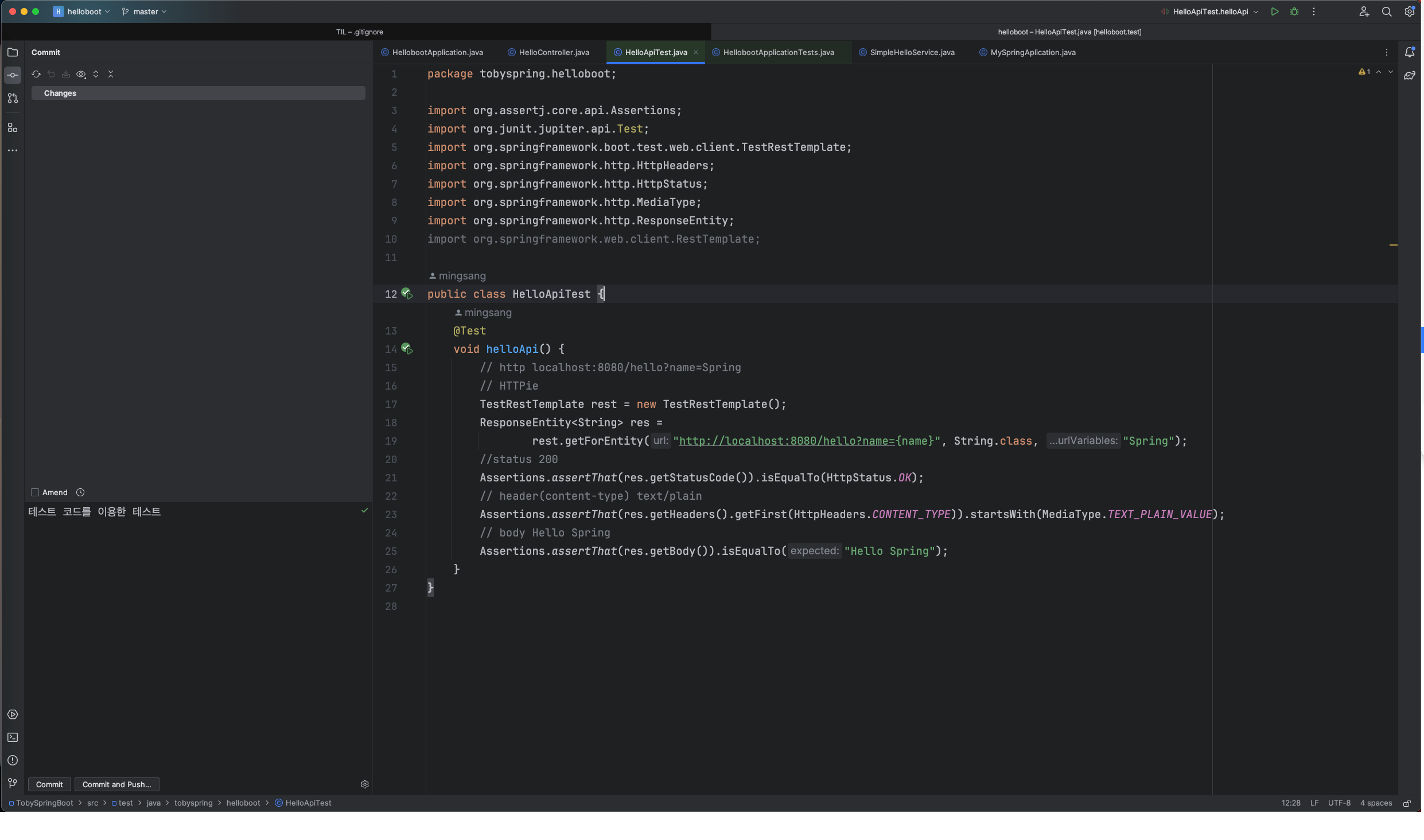Debug HelloApiTest.helloApi with the bug icon

1294,11
